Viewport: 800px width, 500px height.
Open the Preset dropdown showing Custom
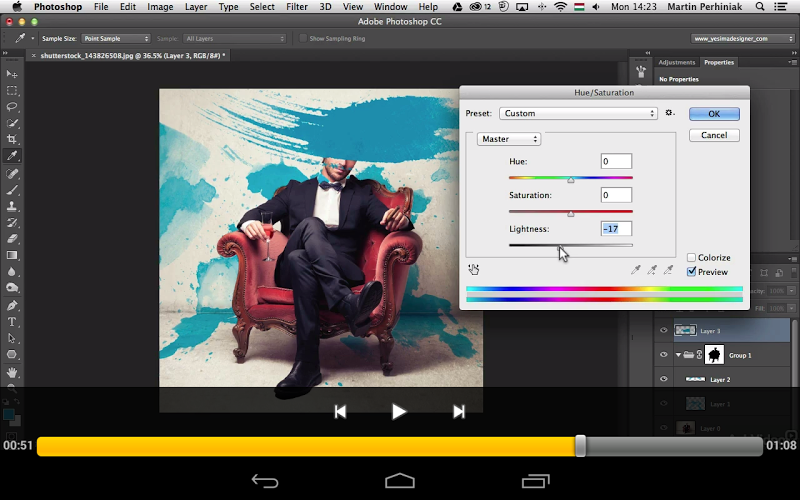578,114
